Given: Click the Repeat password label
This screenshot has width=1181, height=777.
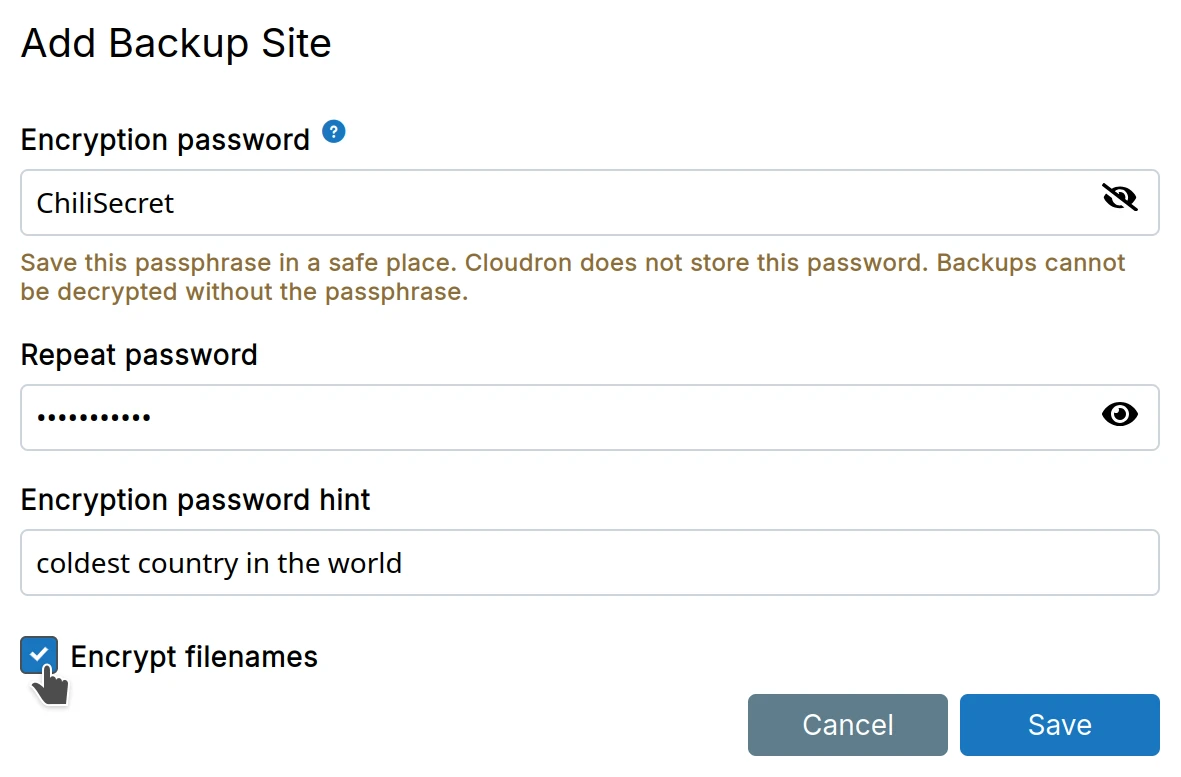Looking at the screenshot, I should tap(139, 355).
